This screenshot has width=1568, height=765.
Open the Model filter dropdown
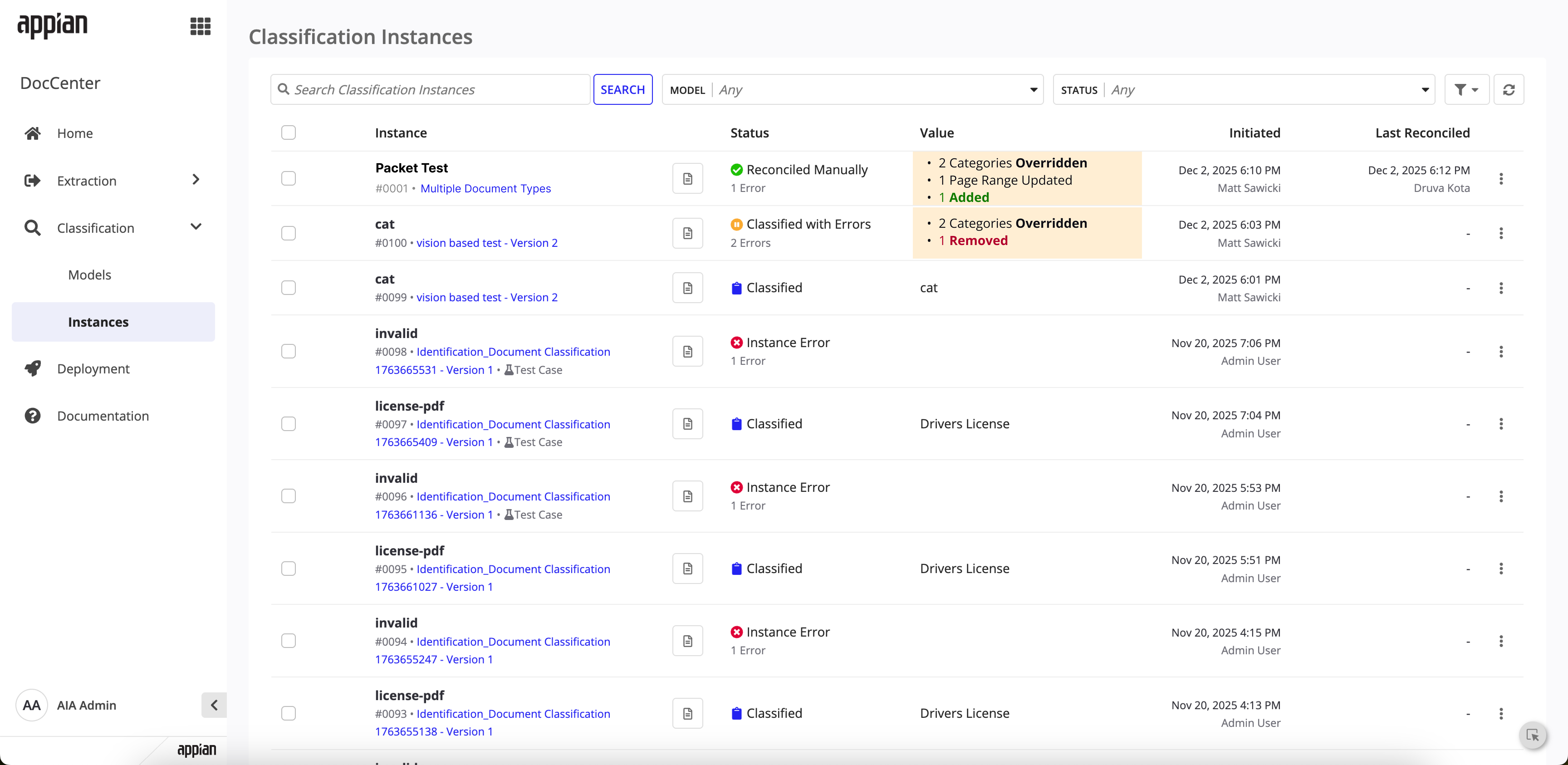(1033, 89)
